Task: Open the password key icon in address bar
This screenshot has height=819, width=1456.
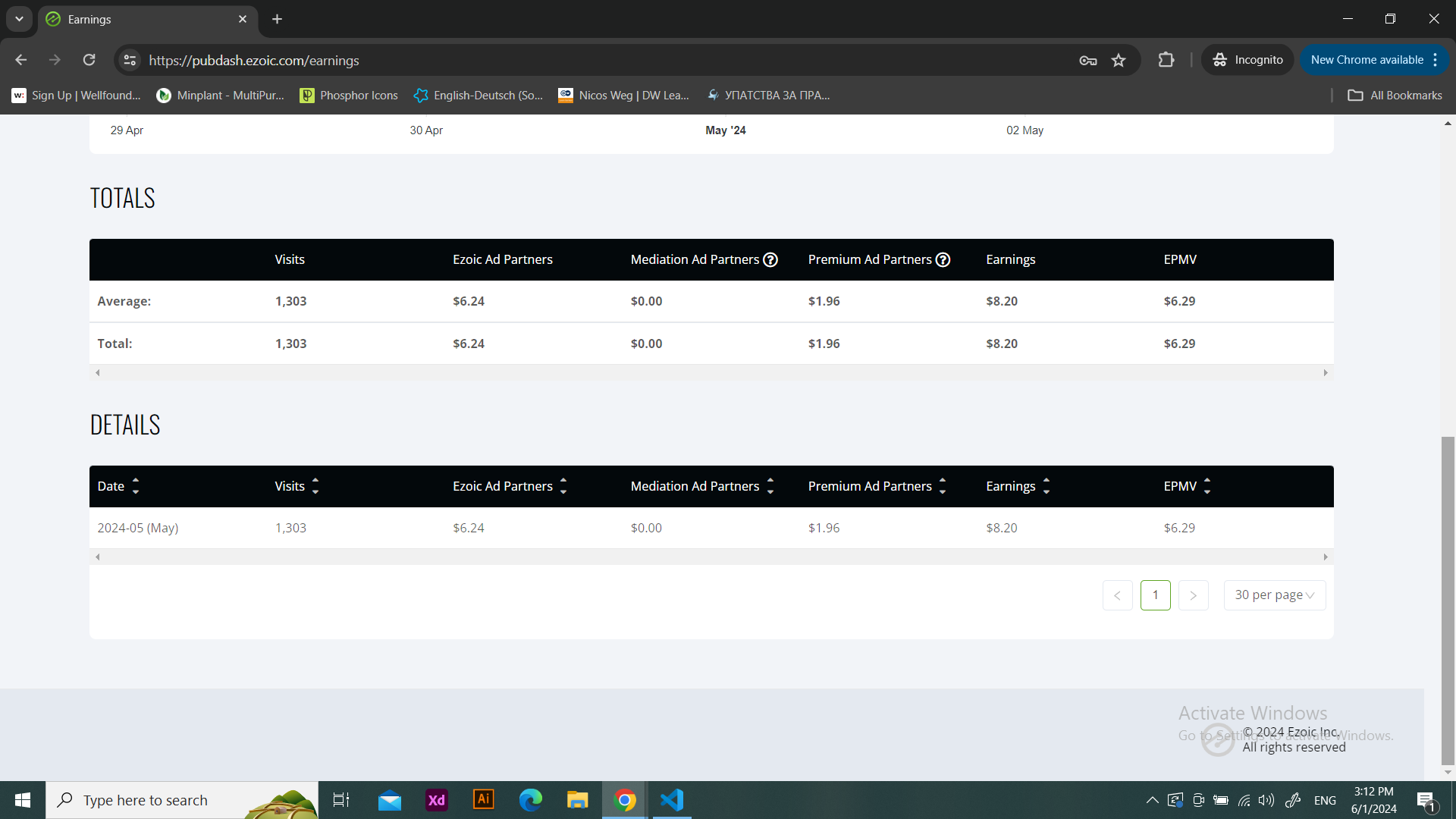Action: tap(1088, 60)
